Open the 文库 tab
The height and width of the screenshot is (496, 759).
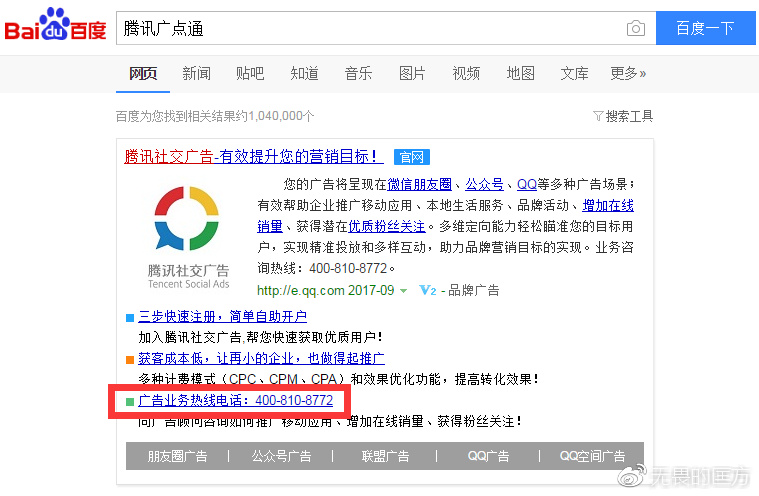[574, 74]
